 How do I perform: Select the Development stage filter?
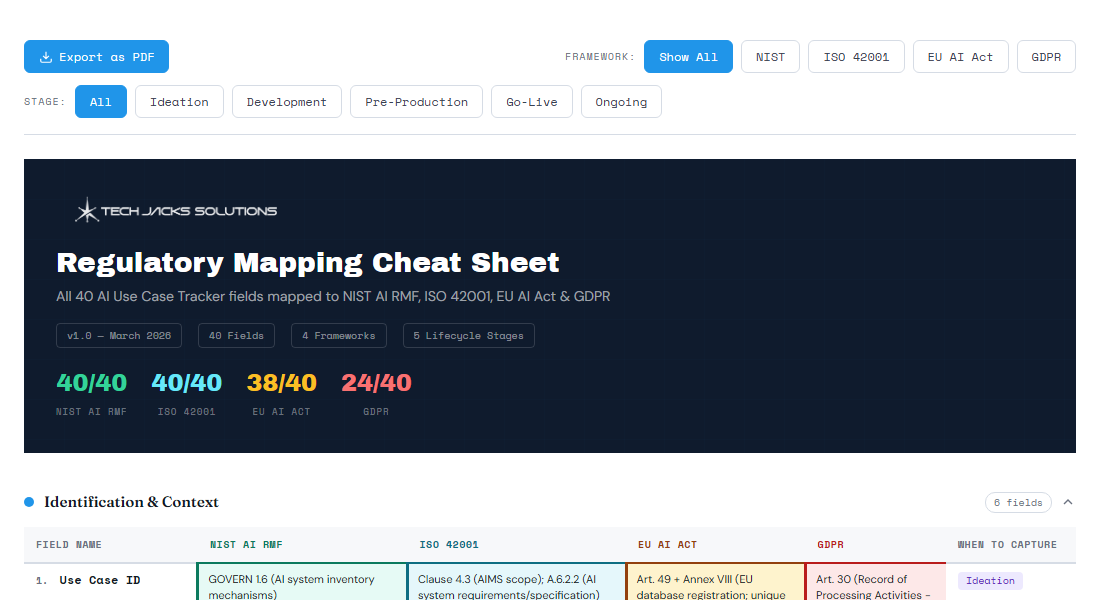287,101
